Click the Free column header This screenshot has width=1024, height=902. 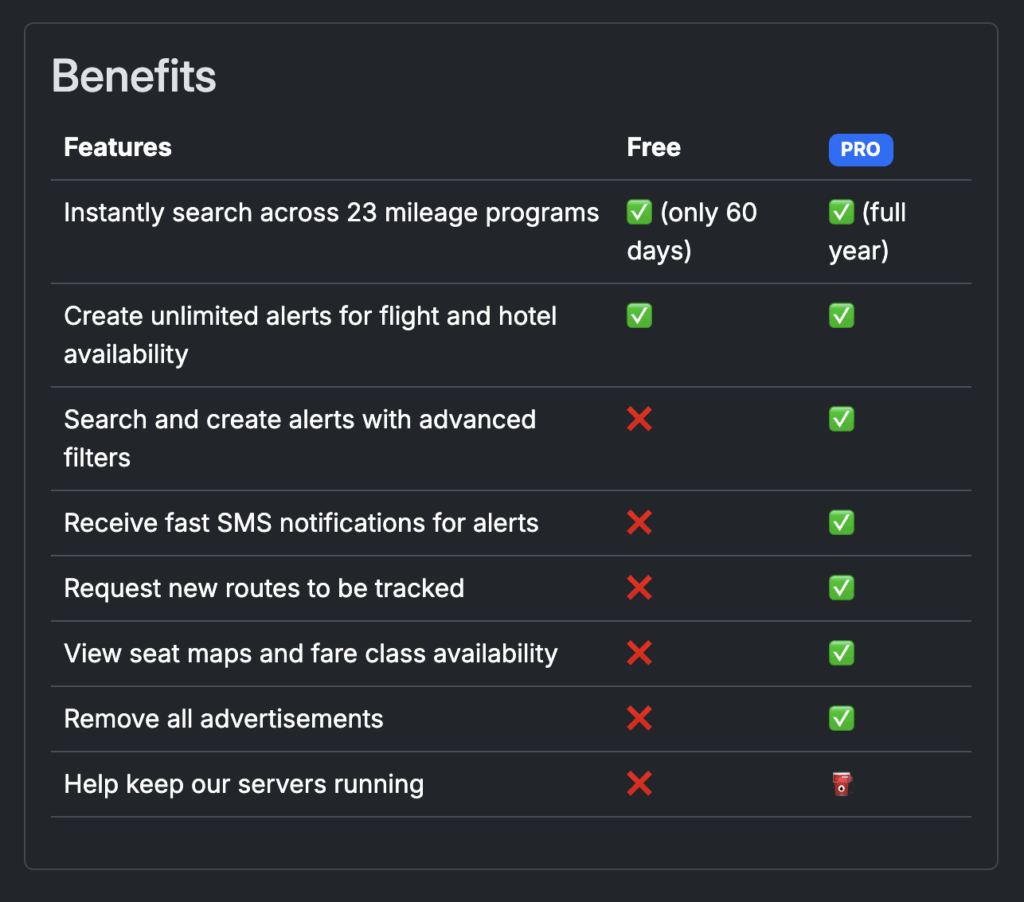(653, 147)
